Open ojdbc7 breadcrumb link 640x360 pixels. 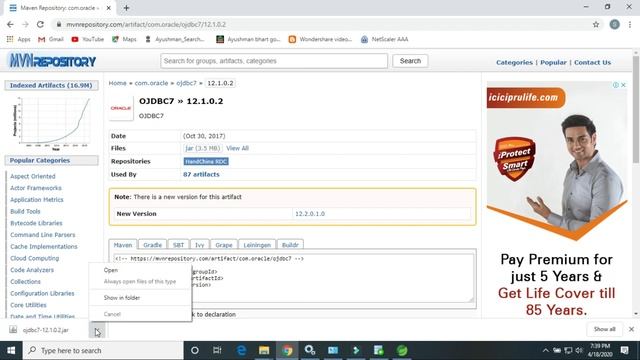tap(187, 83)
